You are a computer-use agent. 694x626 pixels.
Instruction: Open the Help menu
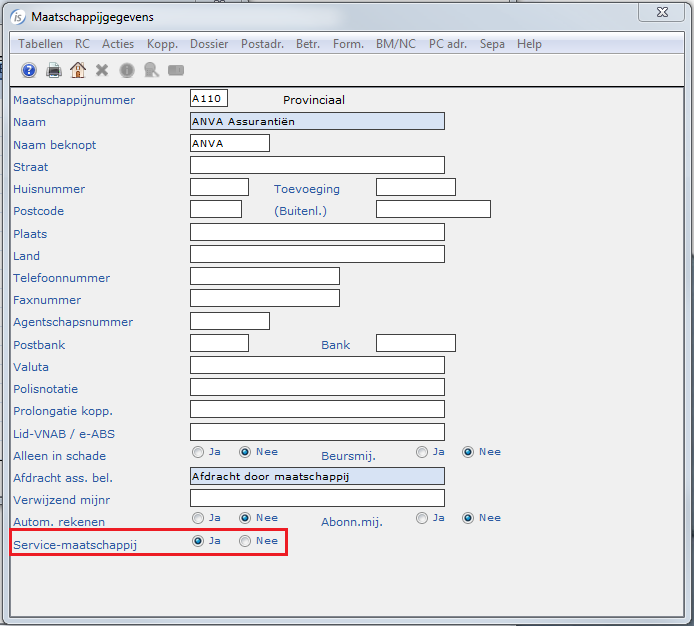click(529, 44)
